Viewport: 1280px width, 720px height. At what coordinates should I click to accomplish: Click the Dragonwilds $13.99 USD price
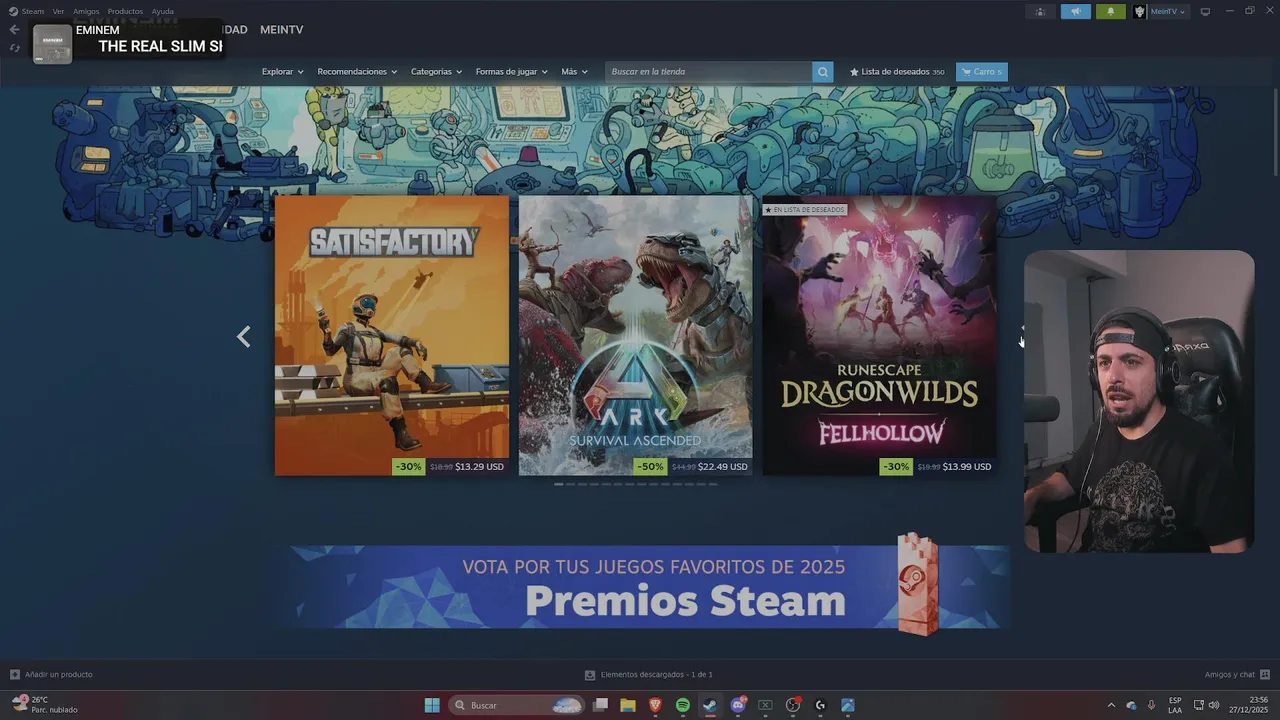click(967, 467)
